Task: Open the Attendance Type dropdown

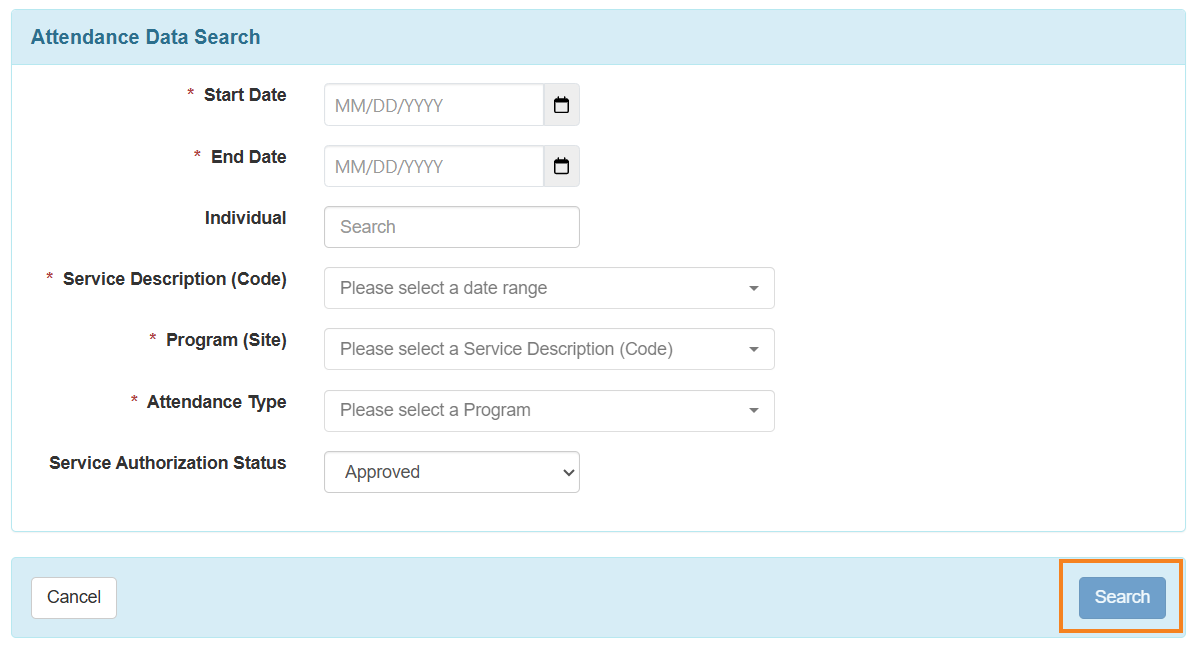Action: (x=549, y=410)
